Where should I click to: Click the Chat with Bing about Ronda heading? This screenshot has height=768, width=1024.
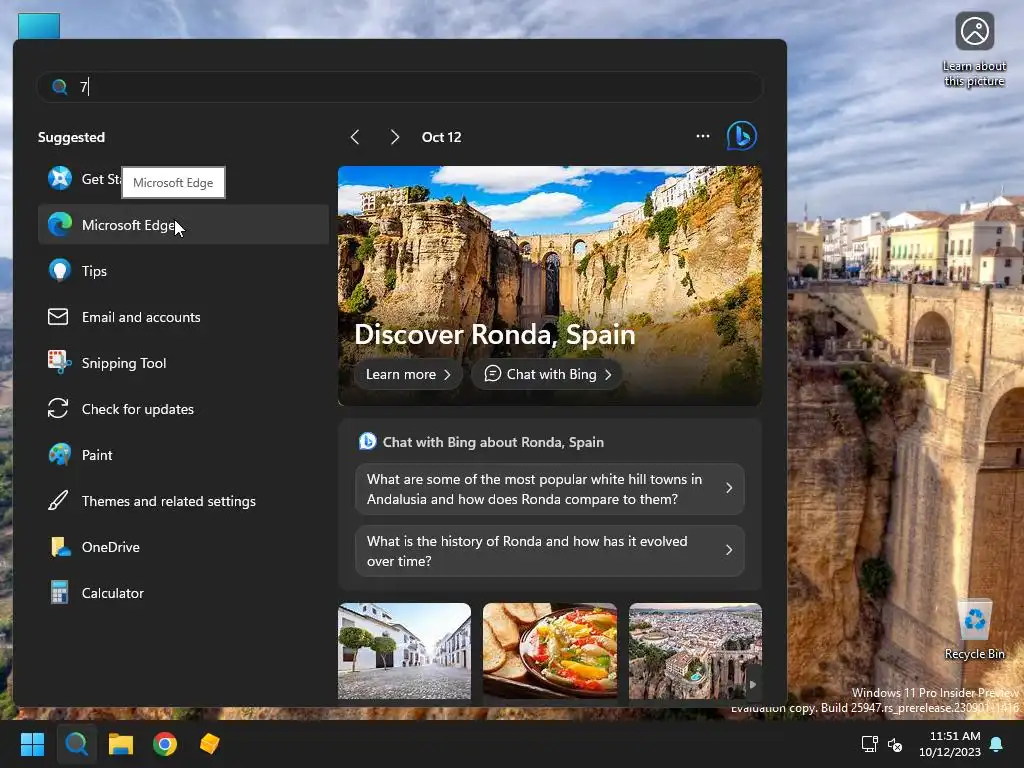[x=493, y=442]
